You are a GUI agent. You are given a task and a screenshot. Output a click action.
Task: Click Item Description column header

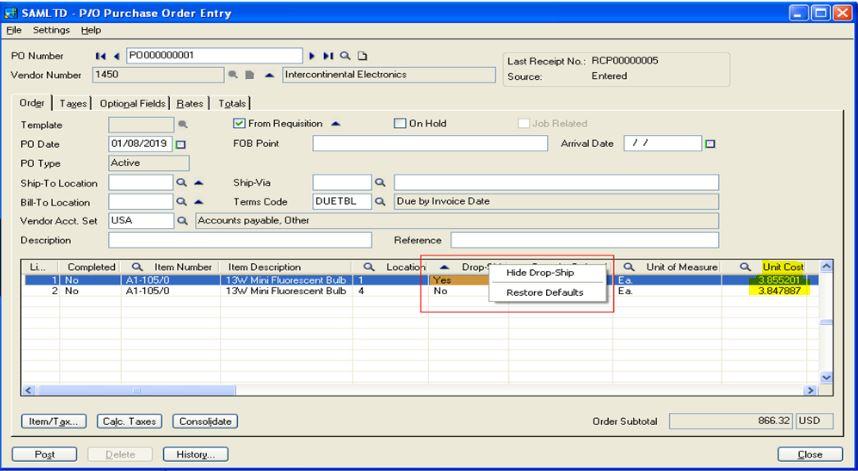pos(286,267)
